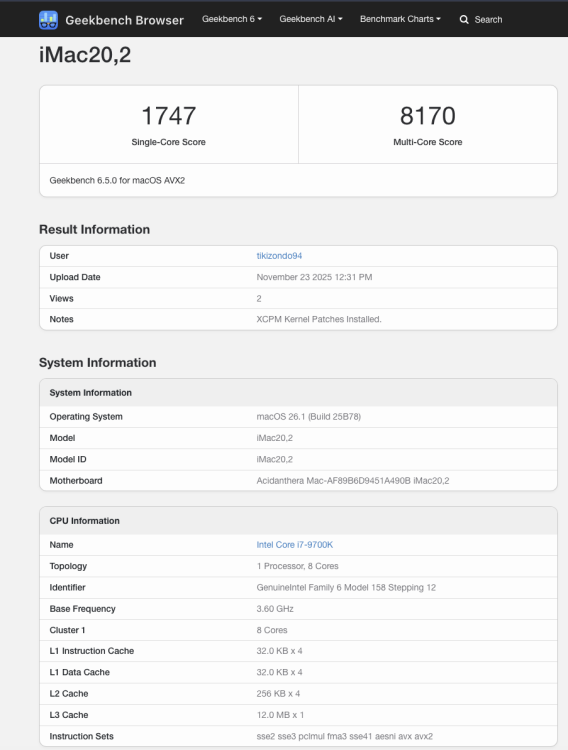
Task: Select the sse2 sse3 instruction sets value
Action: point(345,736)
